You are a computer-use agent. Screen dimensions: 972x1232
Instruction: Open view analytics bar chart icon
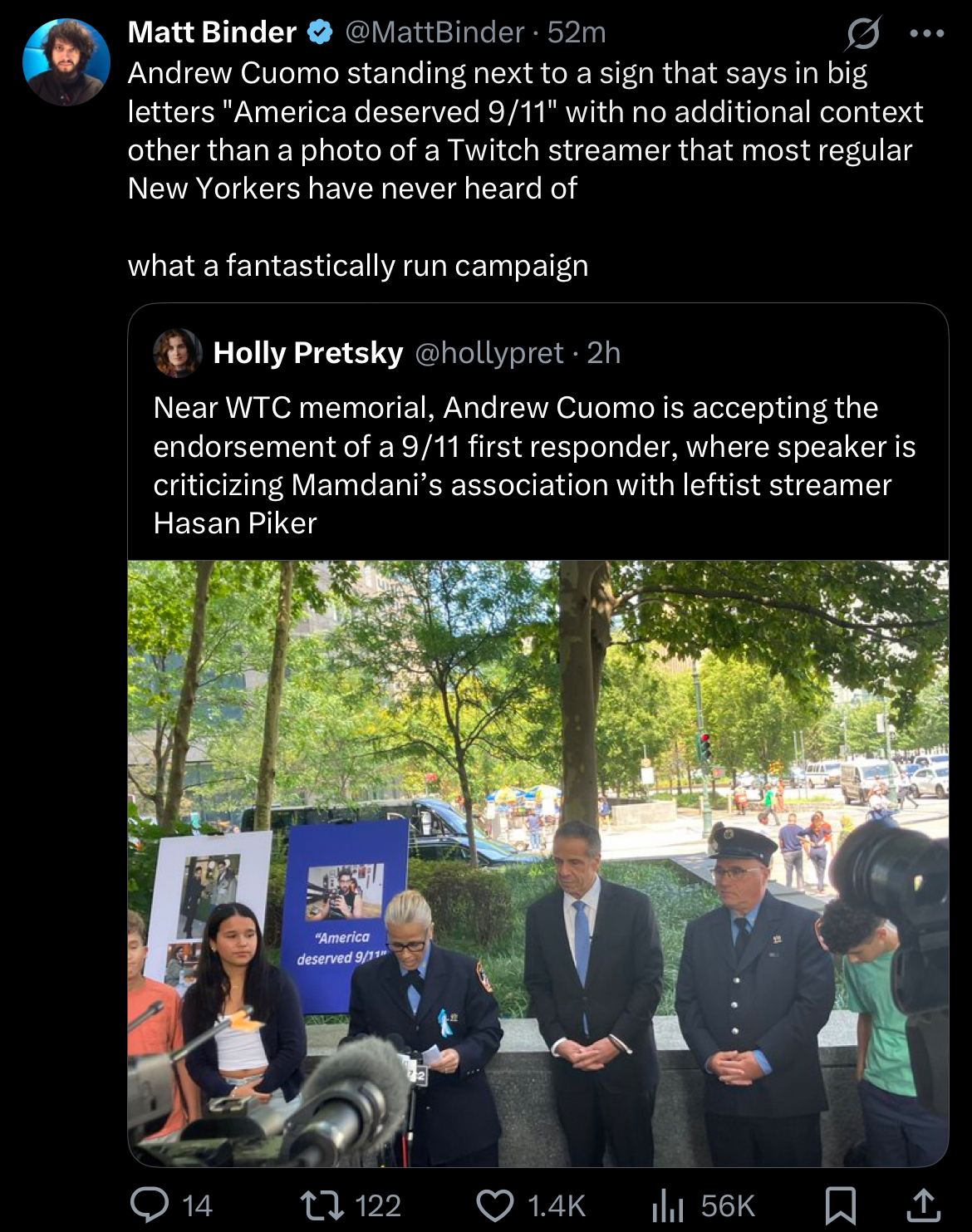click(x=668, y=1205)
